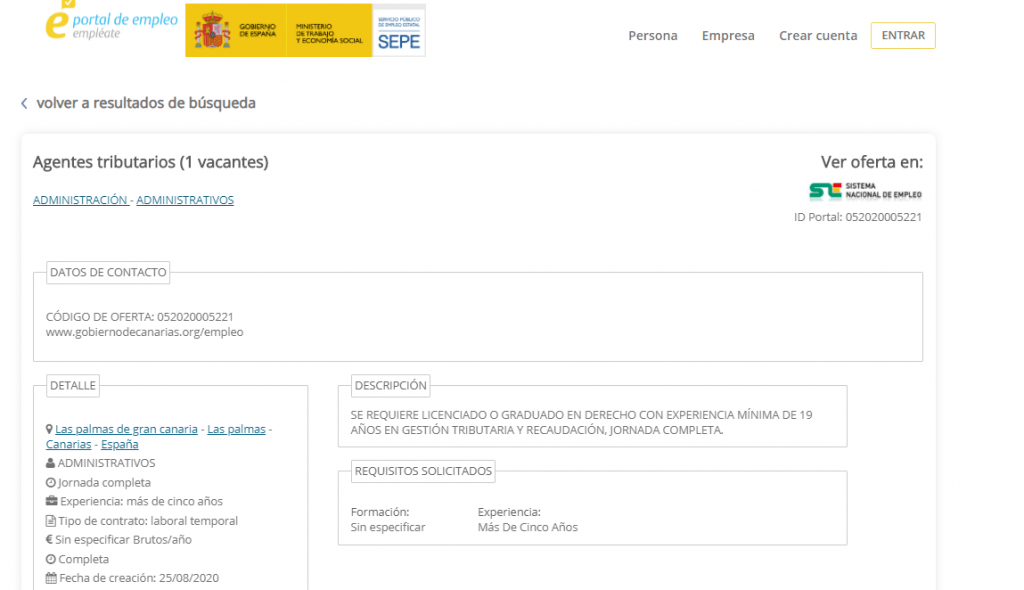
Task: Open the ADMINISTRACIÓN category link
Action: pyautogui.click(x=80, y=199)
